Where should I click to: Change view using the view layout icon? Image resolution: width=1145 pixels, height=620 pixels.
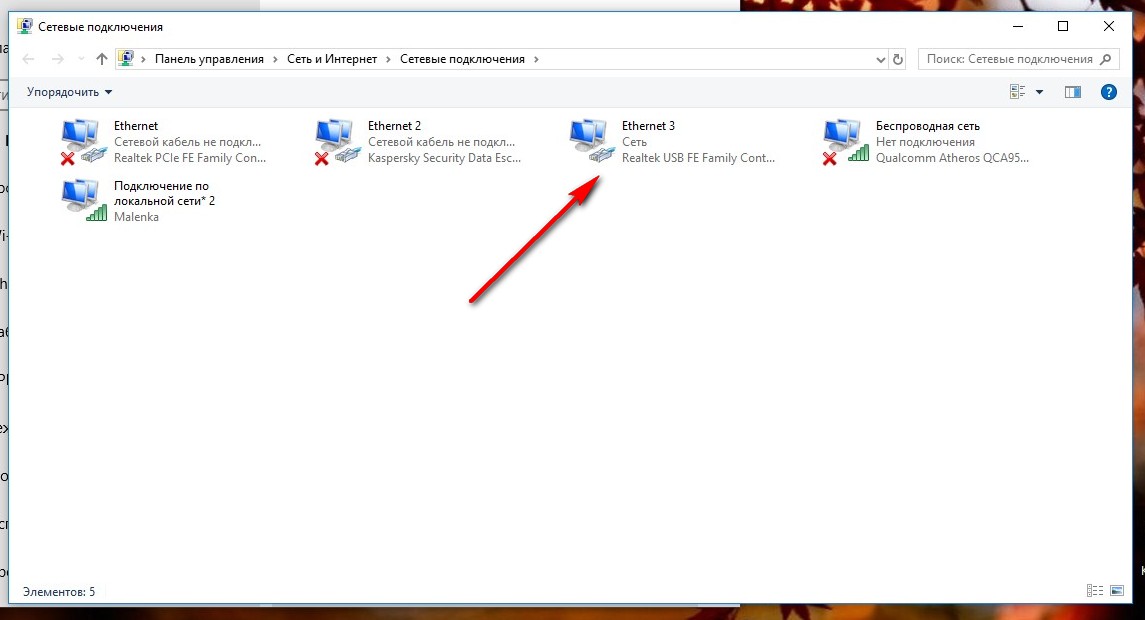pos(1017,92)
